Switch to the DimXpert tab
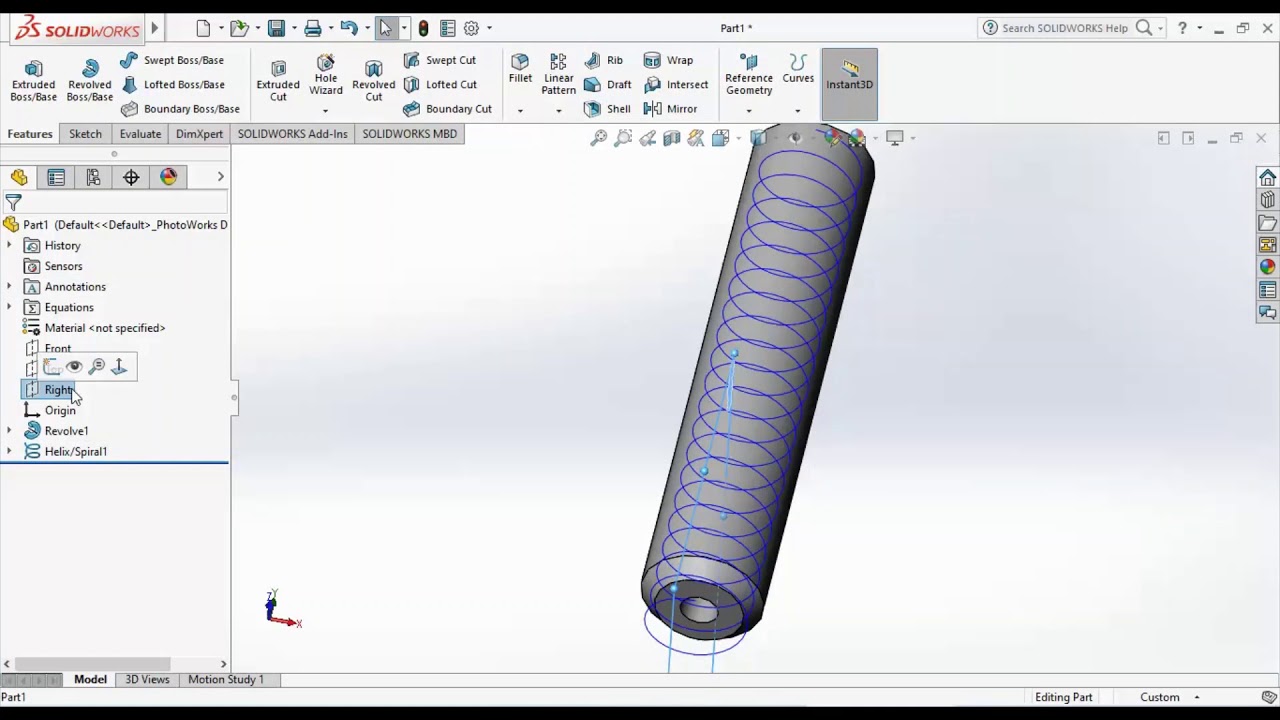The width and height of the screenshot is (1280, 720). coord(199,134)
